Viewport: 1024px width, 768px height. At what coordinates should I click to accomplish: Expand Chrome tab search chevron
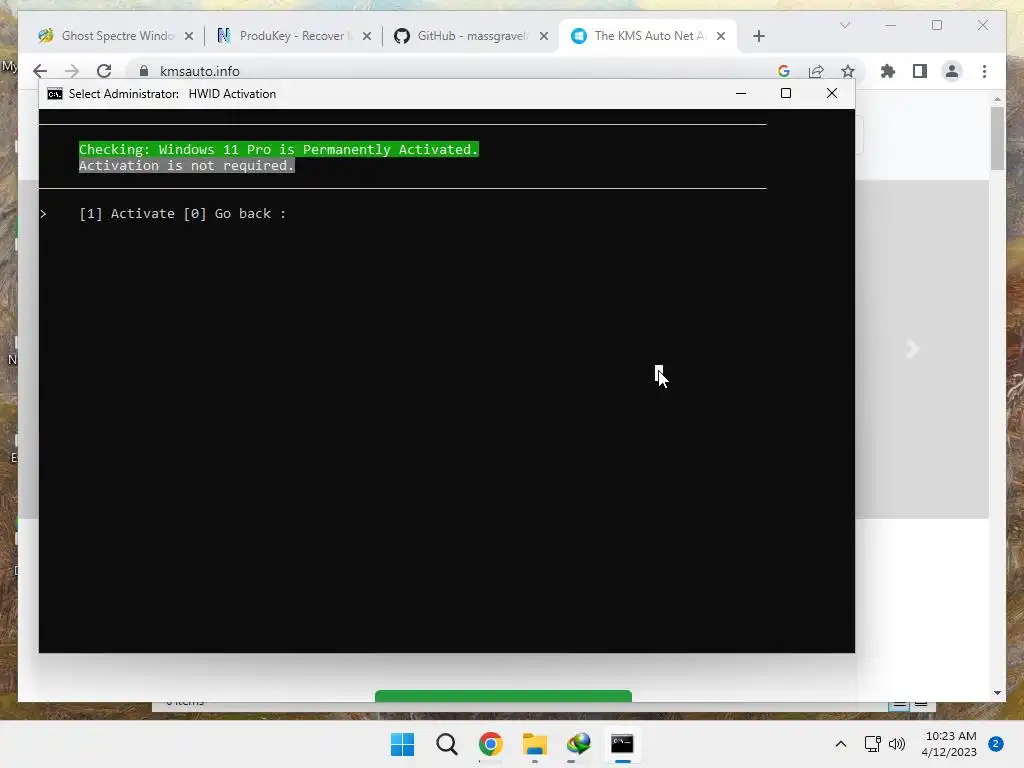tap(844, 25)
